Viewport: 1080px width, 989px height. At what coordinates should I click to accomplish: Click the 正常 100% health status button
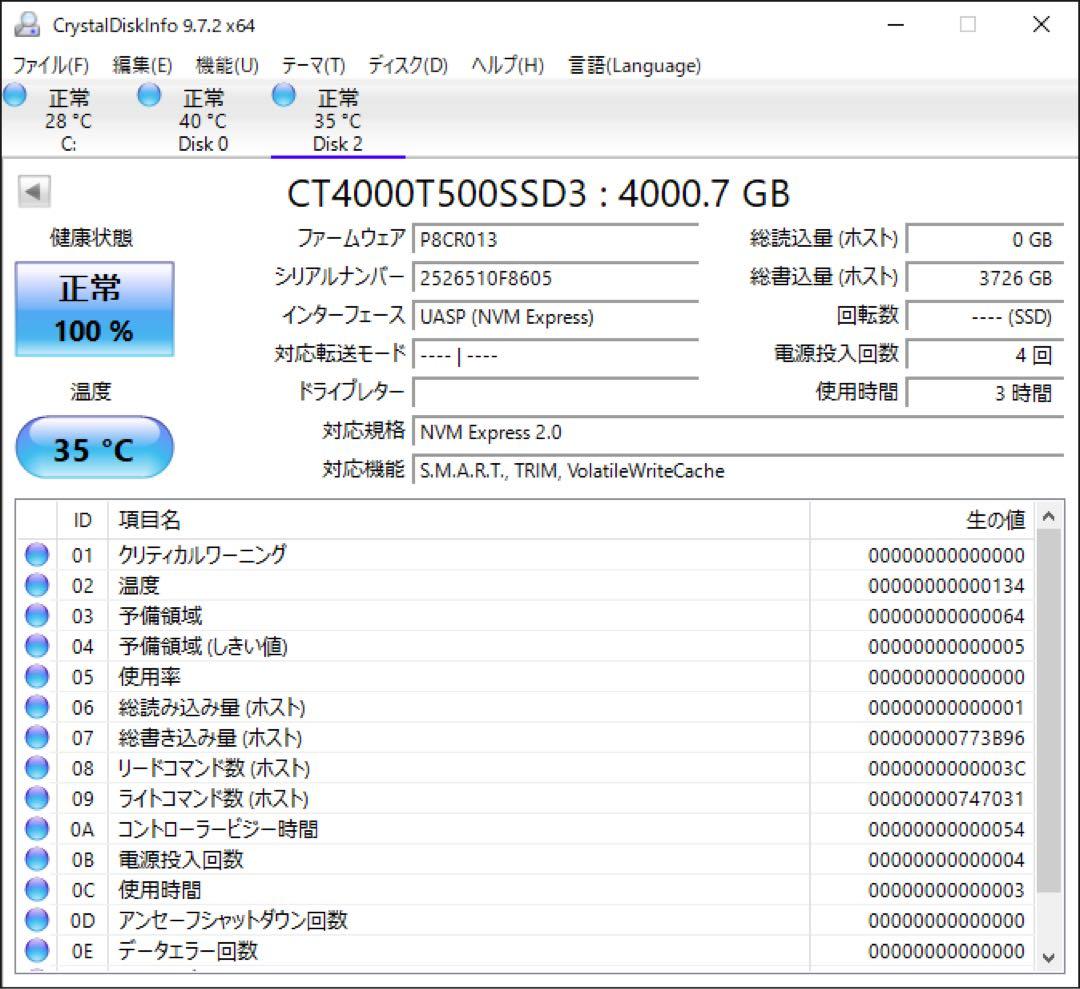coord(94,308)
